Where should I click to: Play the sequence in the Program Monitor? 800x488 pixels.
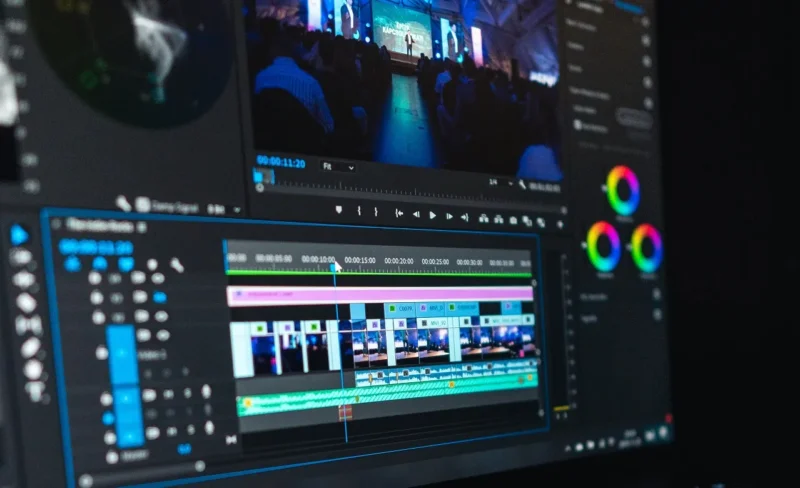tap(433, 215)
